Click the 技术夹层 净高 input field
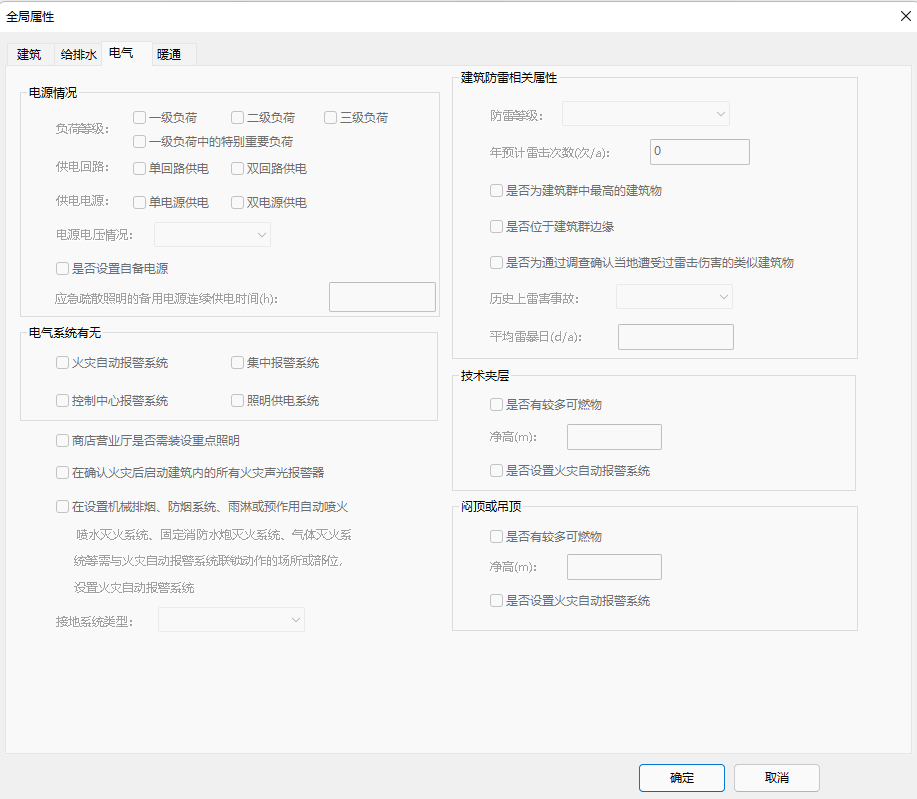 point(614,437)
